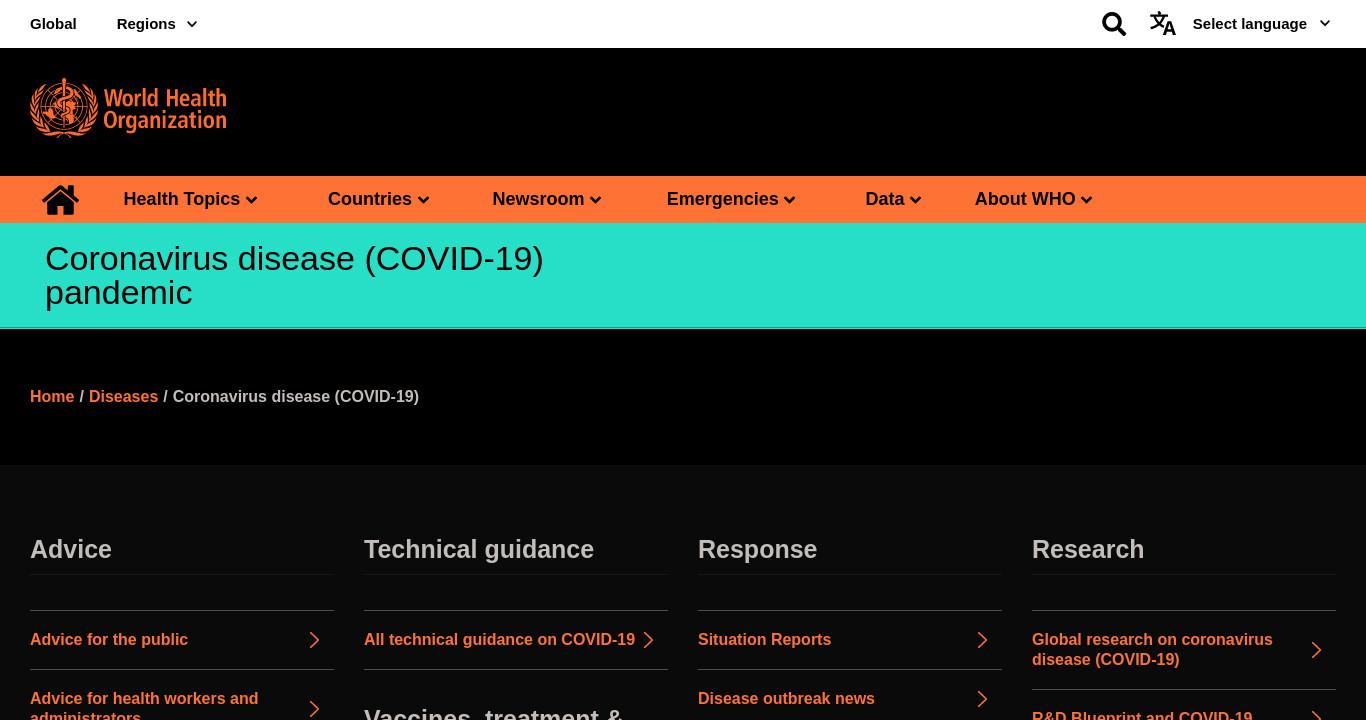Open the Situation Reports link

(764, 640)
